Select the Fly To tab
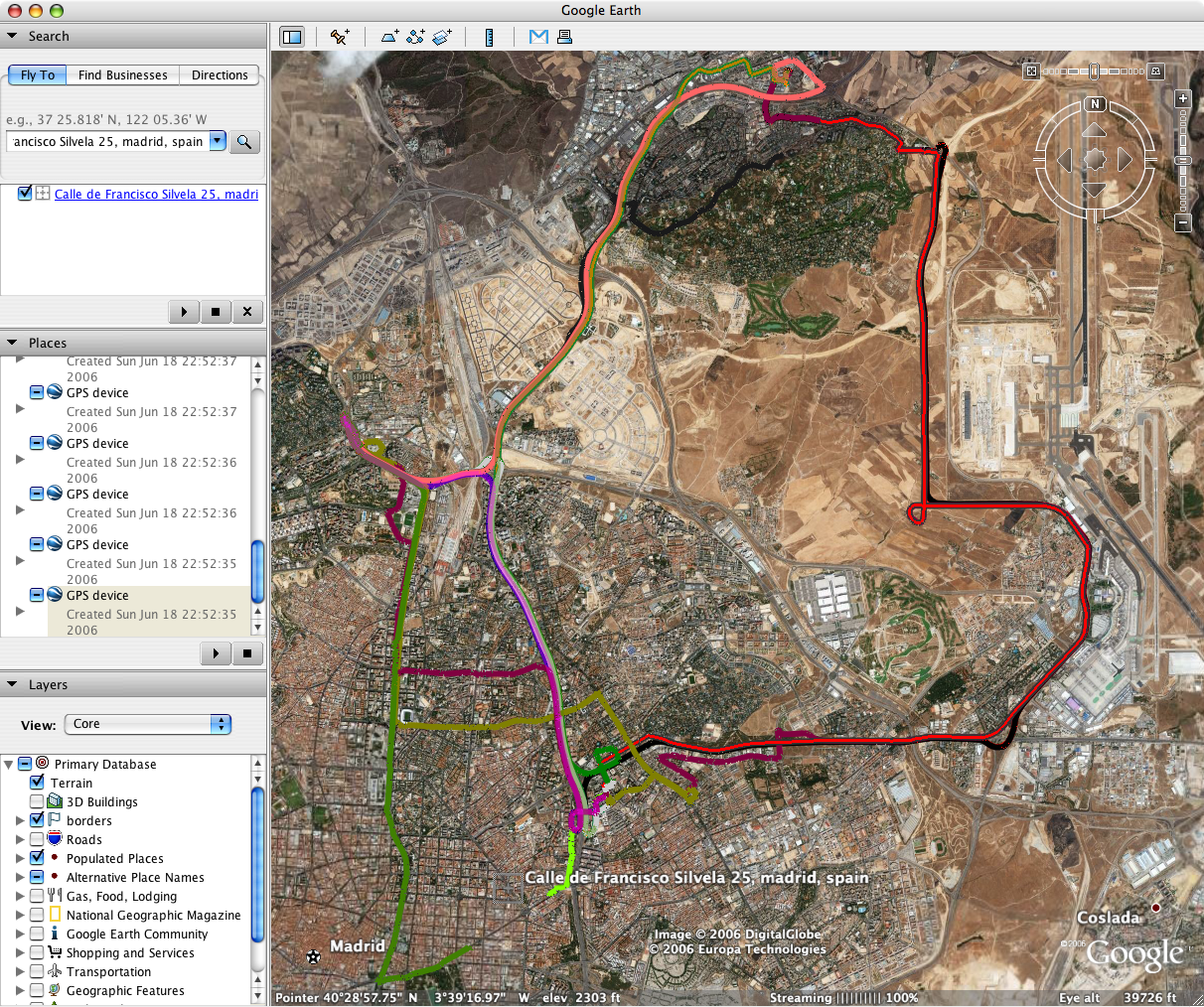Screen dimensions: 1204x1007 click(x=38, y=75)
